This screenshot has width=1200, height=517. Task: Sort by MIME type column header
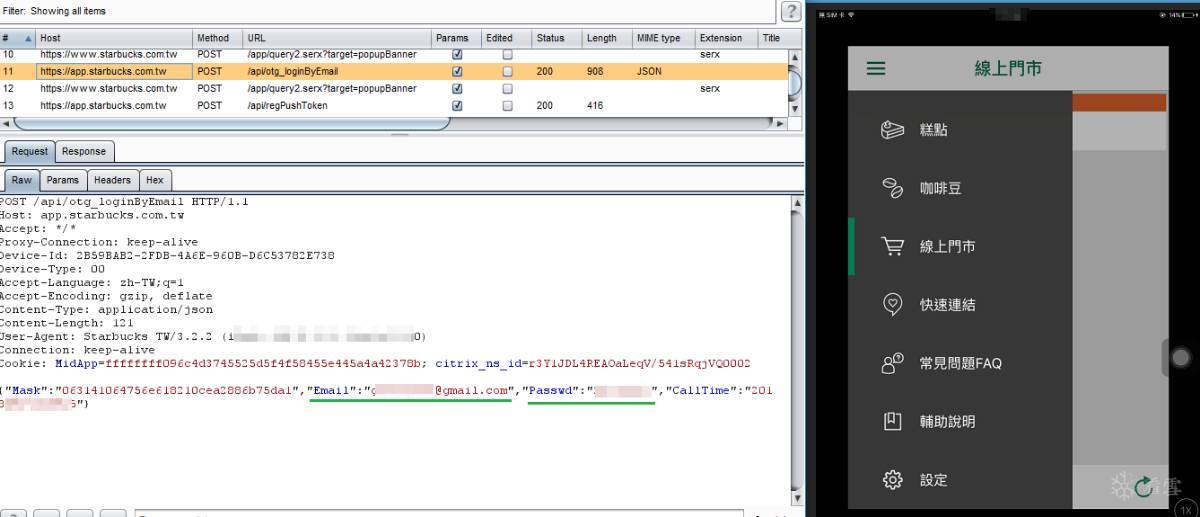pos(664,38)
